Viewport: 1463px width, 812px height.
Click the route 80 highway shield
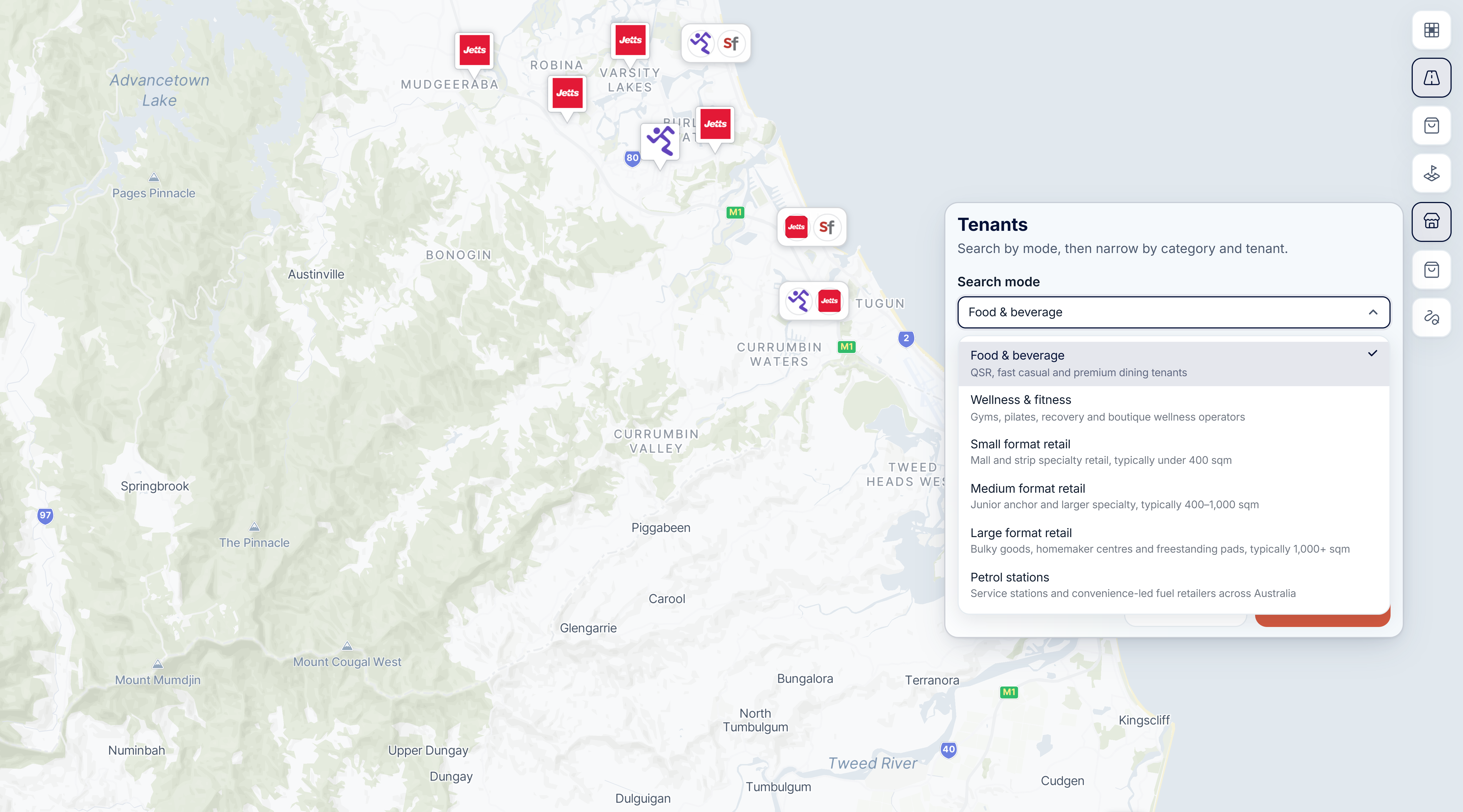point(632,158)
